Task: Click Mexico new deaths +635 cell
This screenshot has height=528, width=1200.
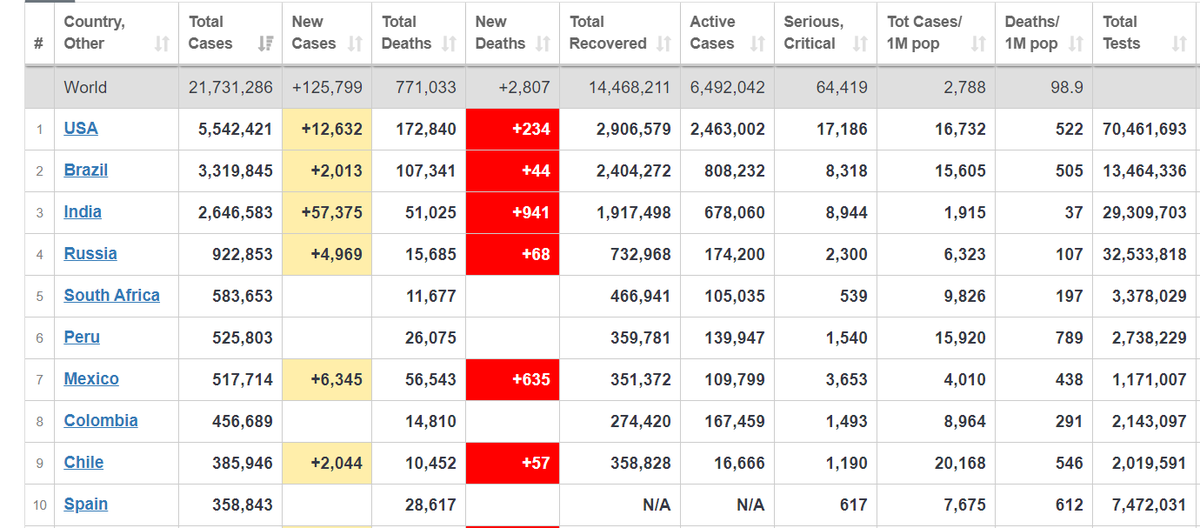Action: click(513, 380)
